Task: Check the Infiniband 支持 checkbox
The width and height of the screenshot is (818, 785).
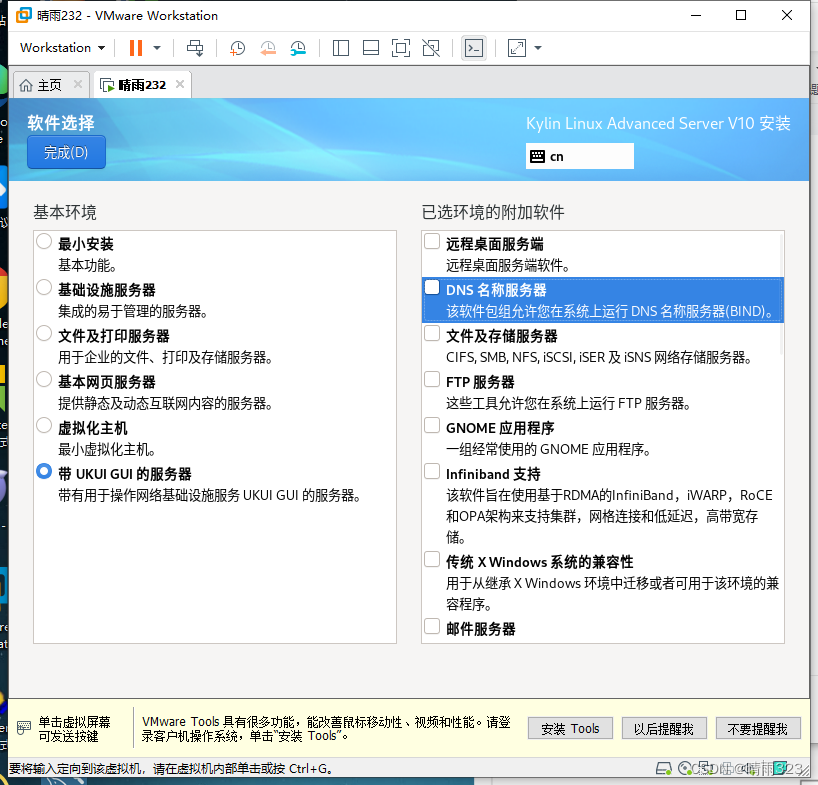Action: (432, 471)
